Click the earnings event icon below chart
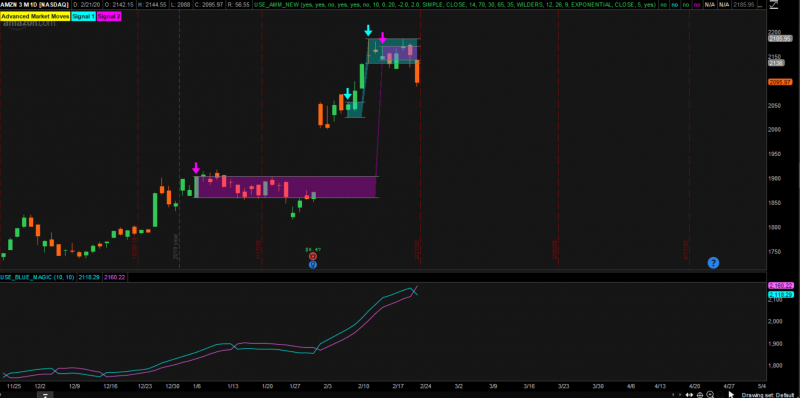Screen dimensions: 800x398 313,256
